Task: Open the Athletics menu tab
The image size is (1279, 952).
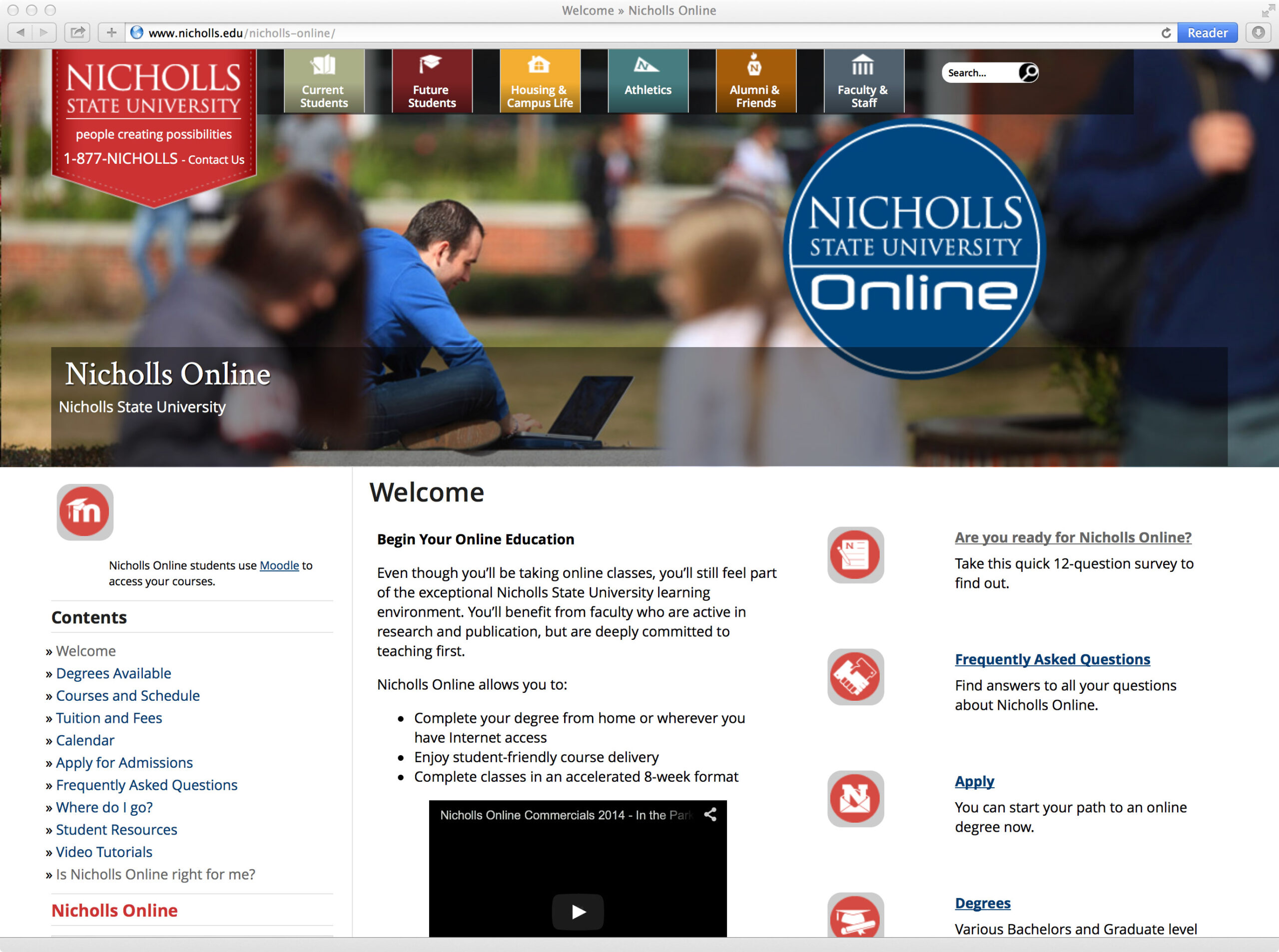Action: coord(648,81)
